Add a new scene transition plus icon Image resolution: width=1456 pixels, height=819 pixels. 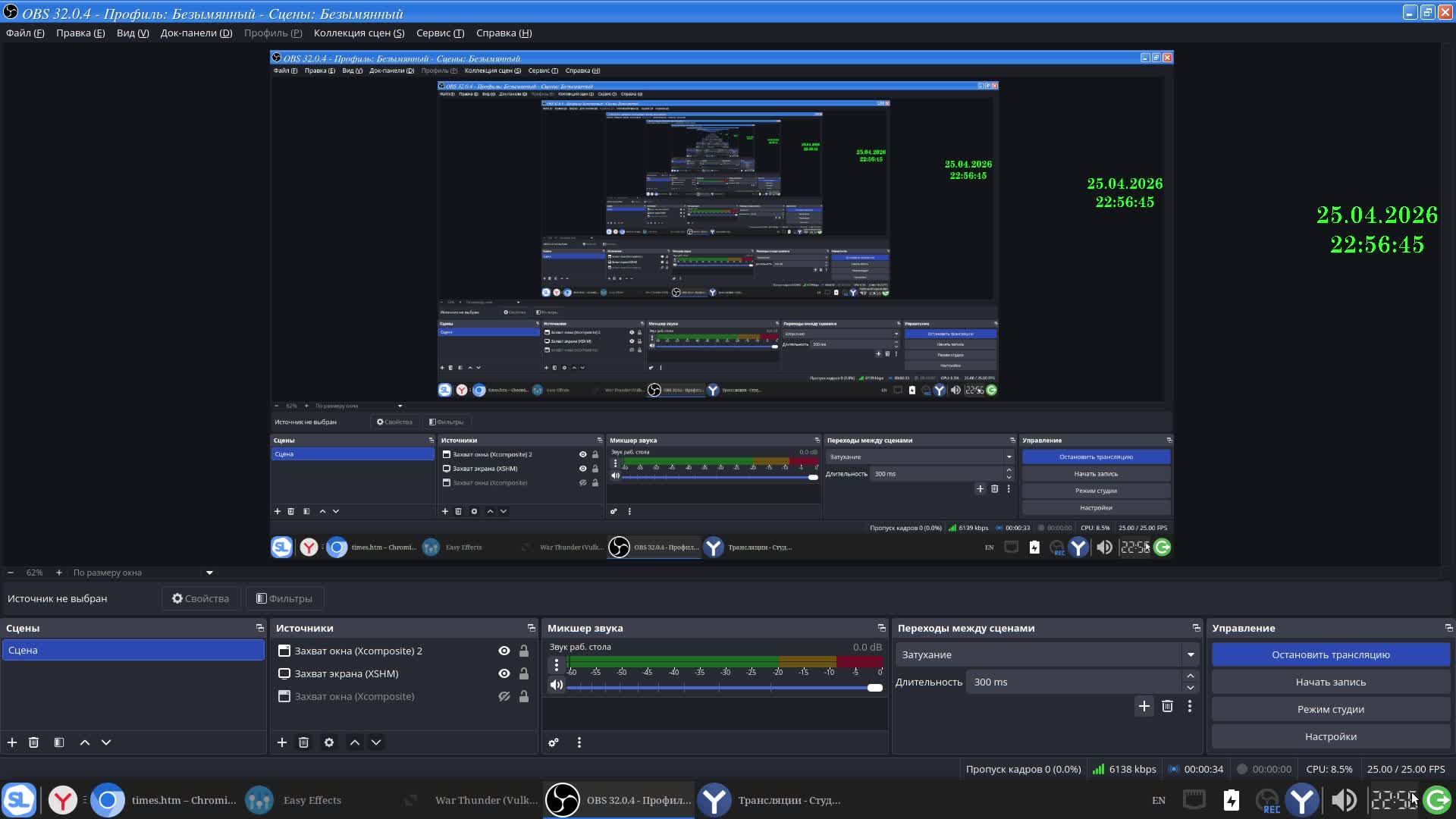coord(1144,706)
